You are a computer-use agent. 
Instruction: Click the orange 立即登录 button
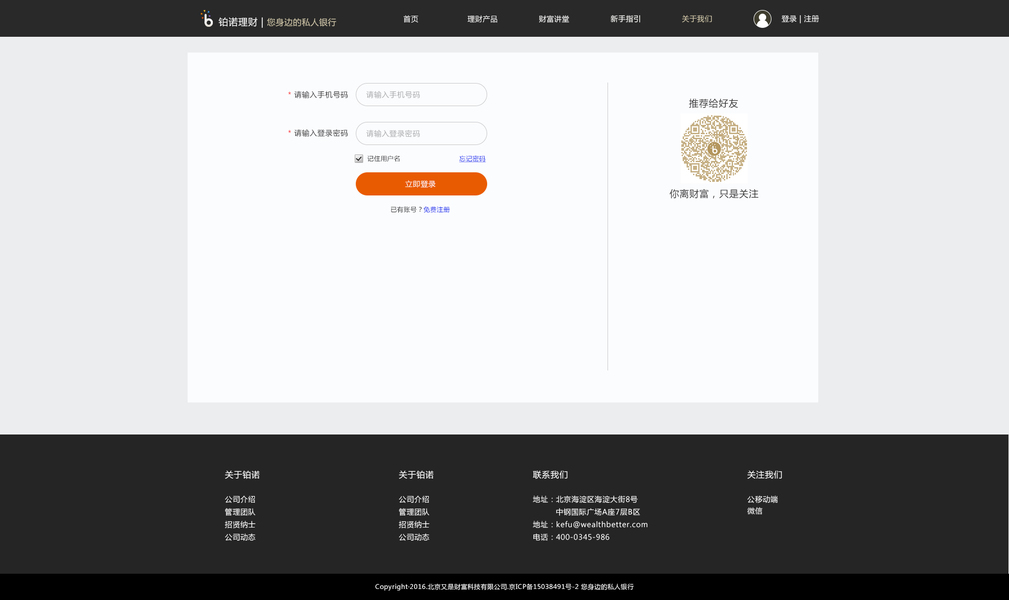[421, 184]
